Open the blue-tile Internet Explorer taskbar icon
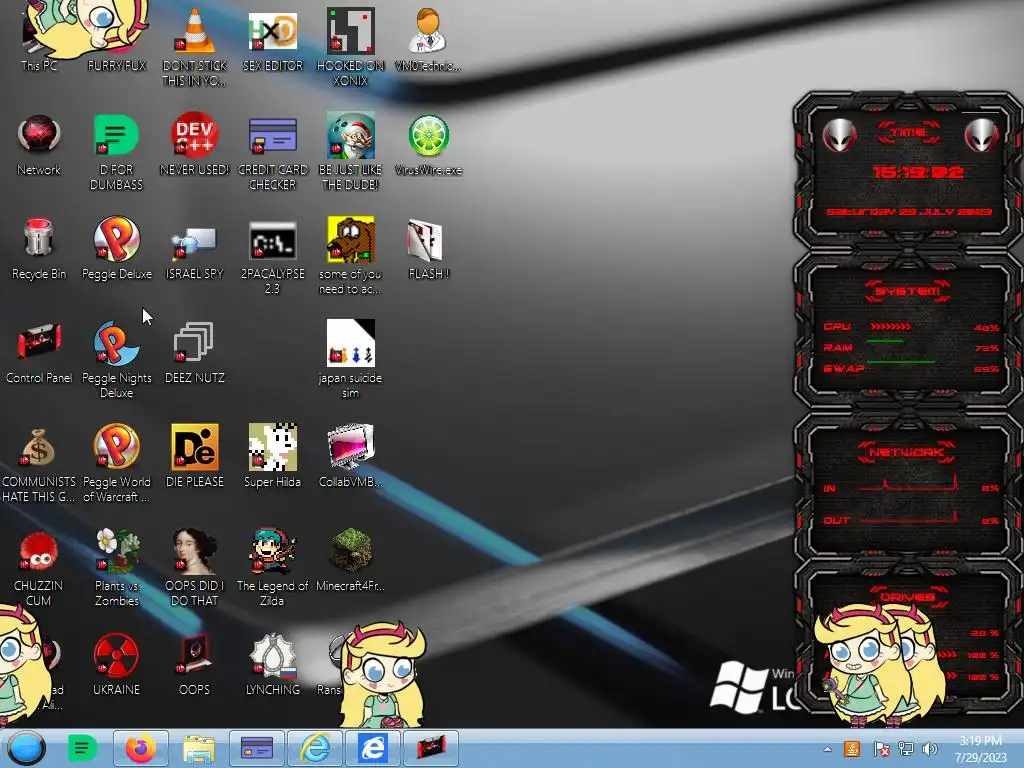 pyautogui.click(x=373, y=748)
